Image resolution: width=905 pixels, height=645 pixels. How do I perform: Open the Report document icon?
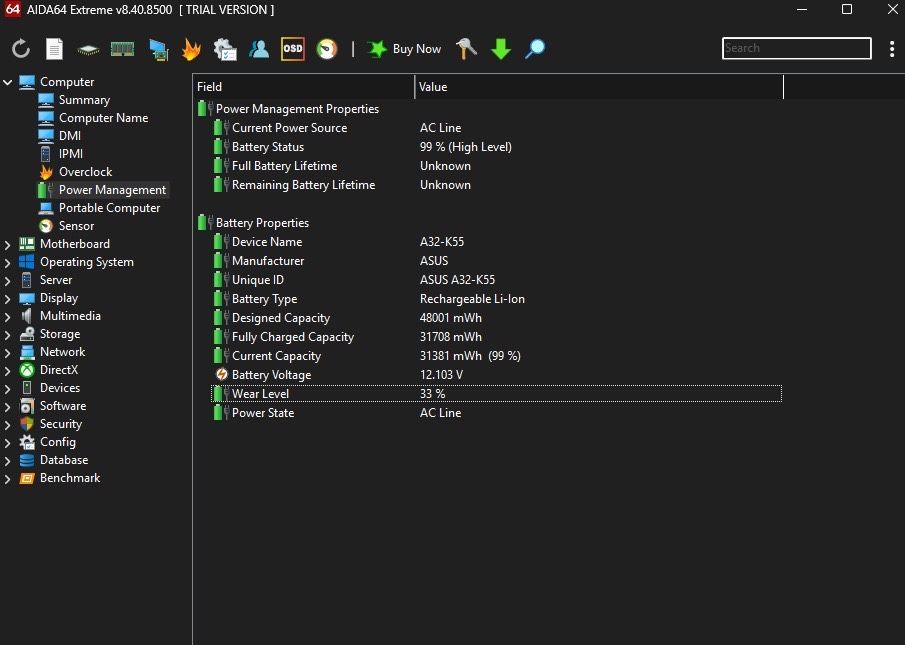coord(54,49)
